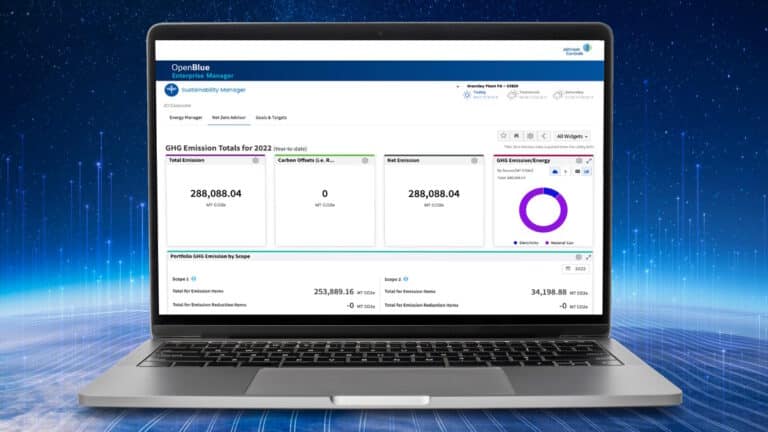Toggle Natural Gas legend item
Viewport: 768px width, 432px height.
coord(560,242)
